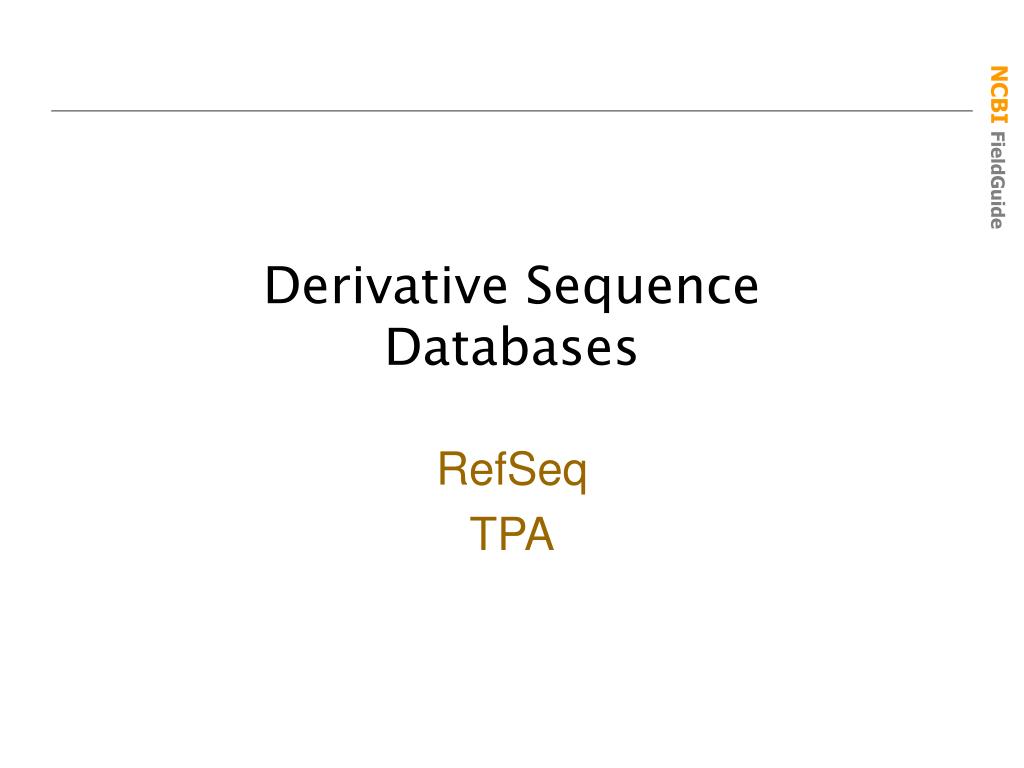Click the word Sequence in the title
This screenshot has width=1024, height=768.
pos(642,289)
